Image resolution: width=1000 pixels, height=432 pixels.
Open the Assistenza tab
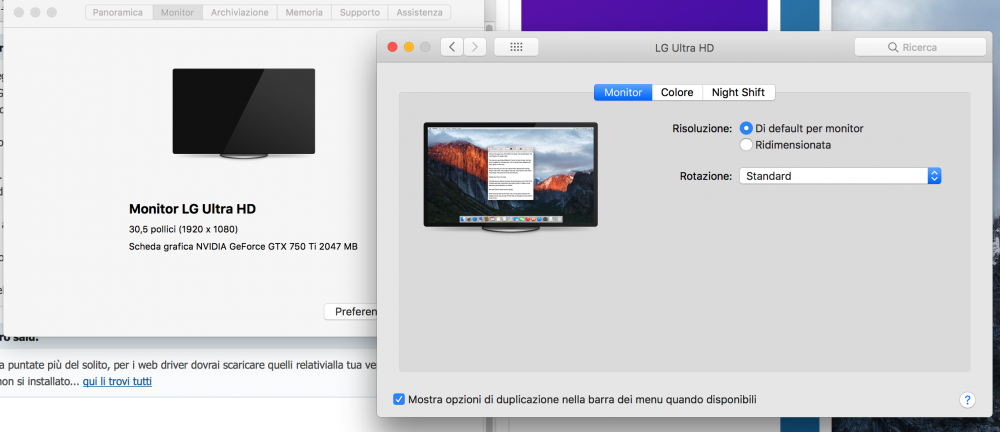pyautogui.click(x=419, y=12)
